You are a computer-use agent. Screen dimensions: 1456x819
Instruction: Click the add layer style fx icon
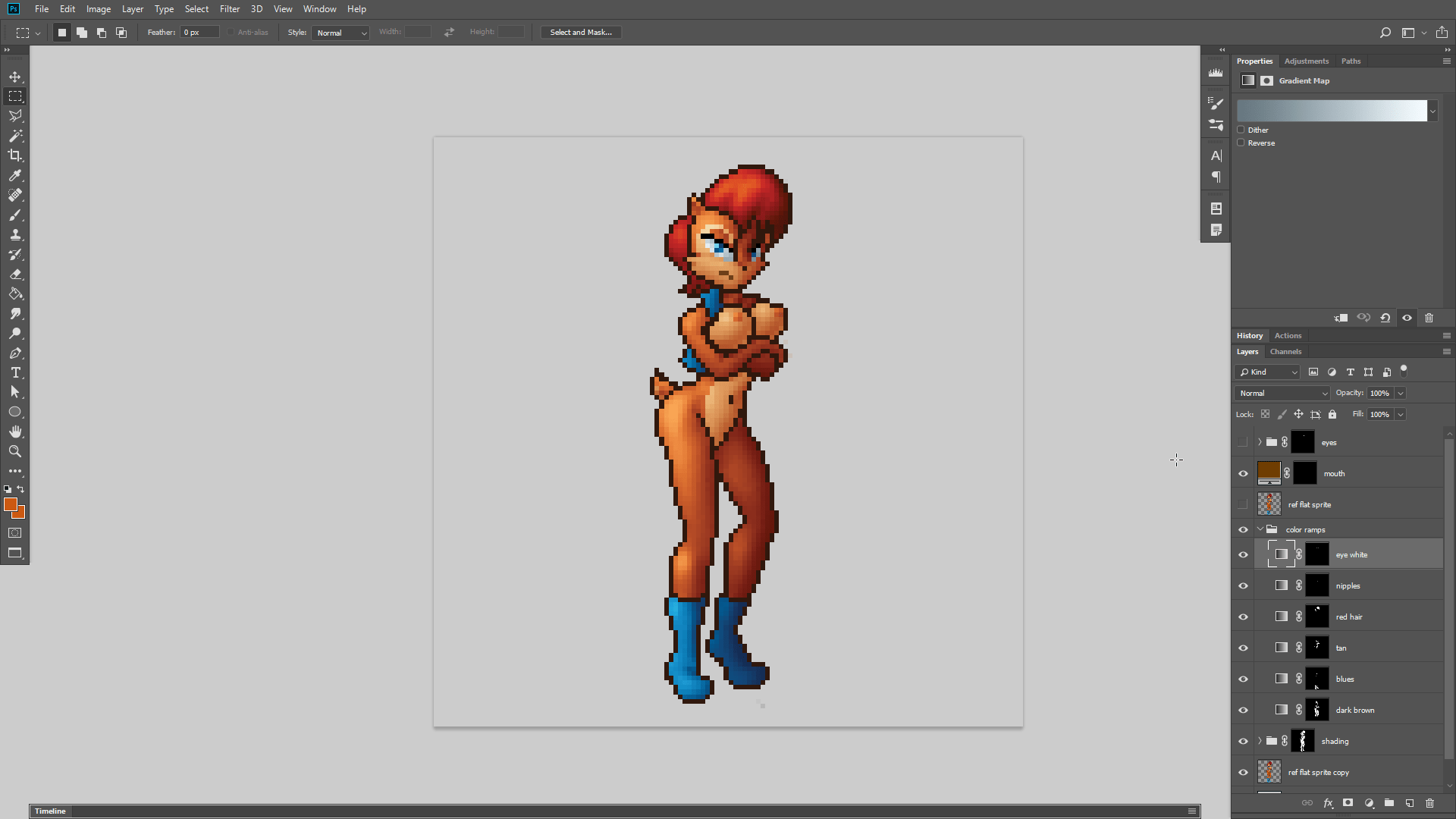(x=1328, y=803)
